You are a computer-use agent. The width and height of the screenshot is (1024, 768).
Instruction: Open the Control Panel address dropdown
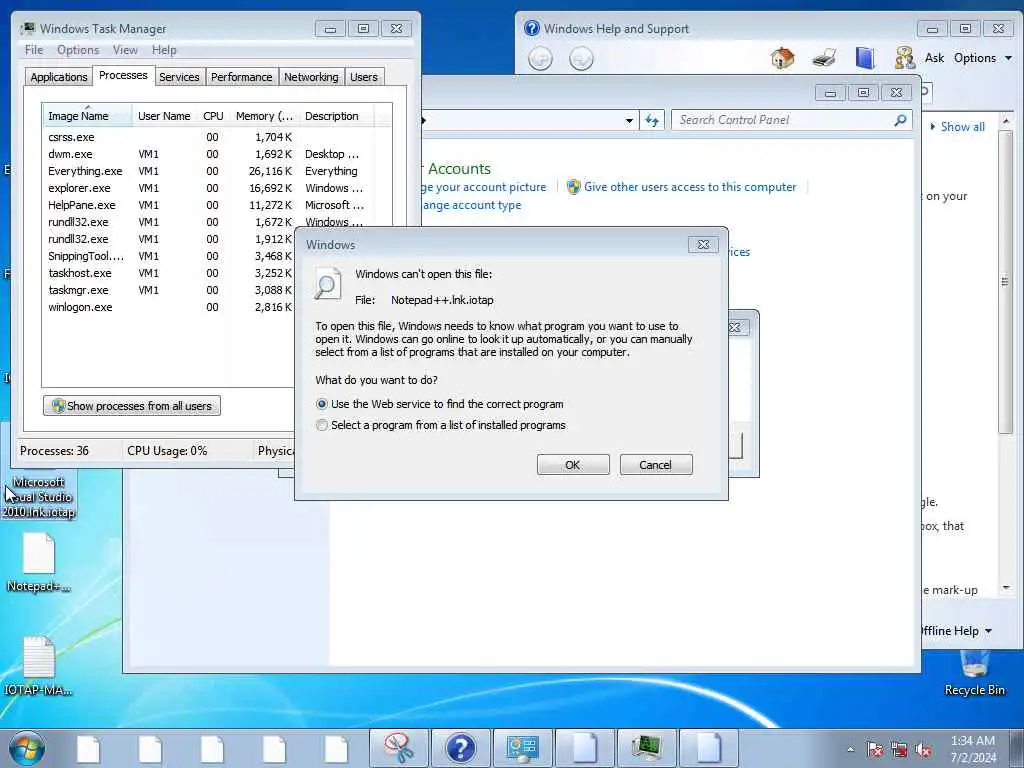[629, 121]
